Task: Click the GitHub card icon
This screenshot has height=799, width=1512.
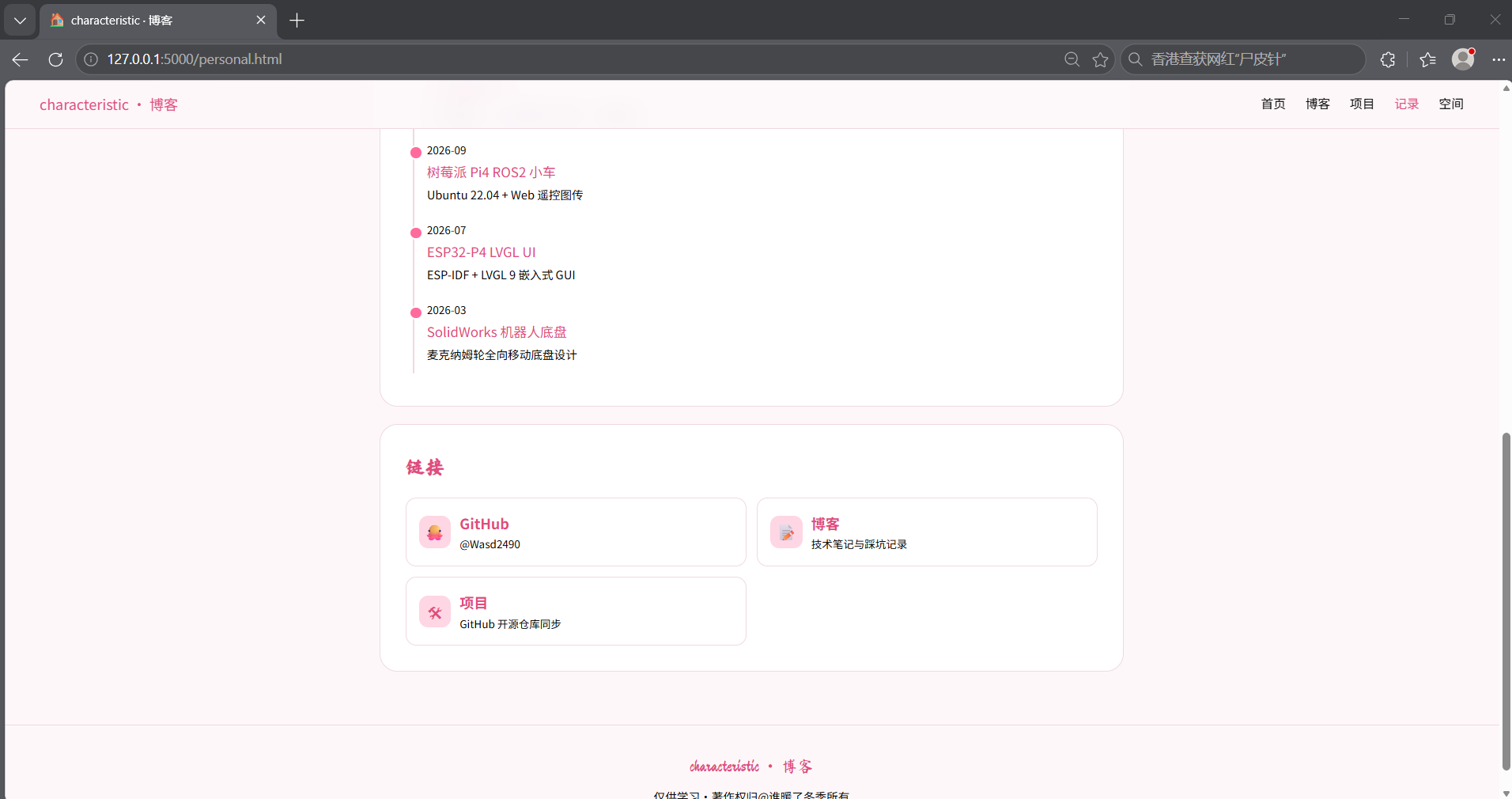Action: point(435,532)
